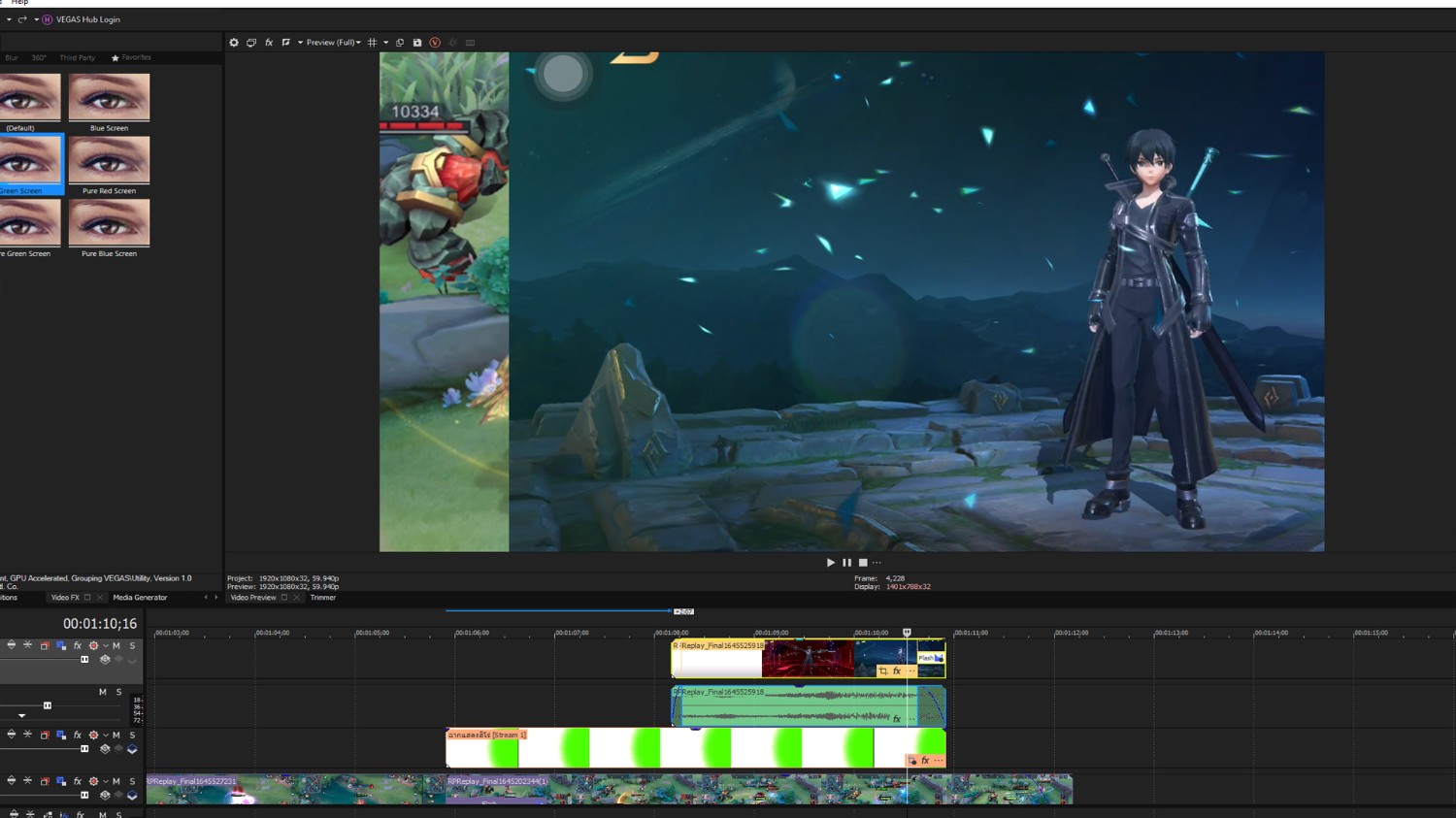The width and height of the screenshot is (1456, 818).
Task: Mute the audio track
Action: (x=102, y=692)
